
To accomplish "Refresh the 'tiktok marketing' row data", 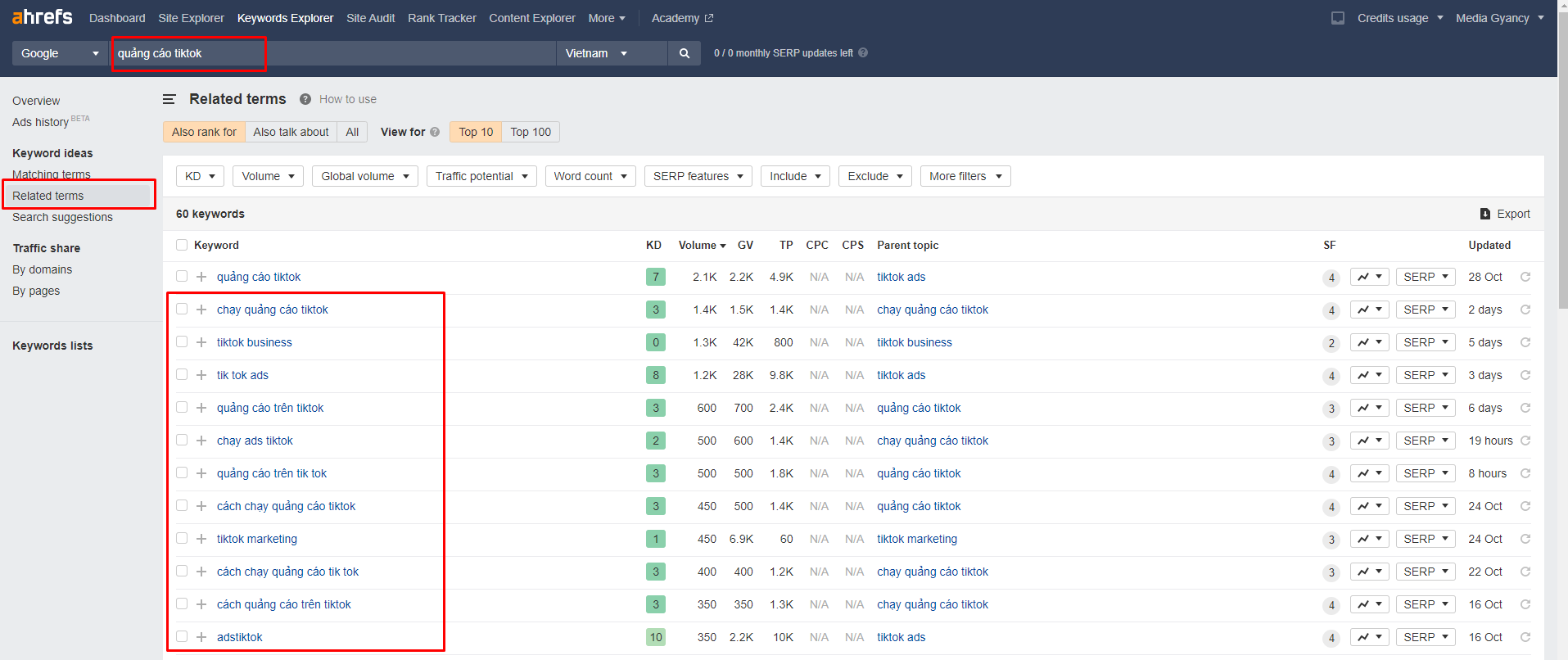I will (x=1525, y=539).
